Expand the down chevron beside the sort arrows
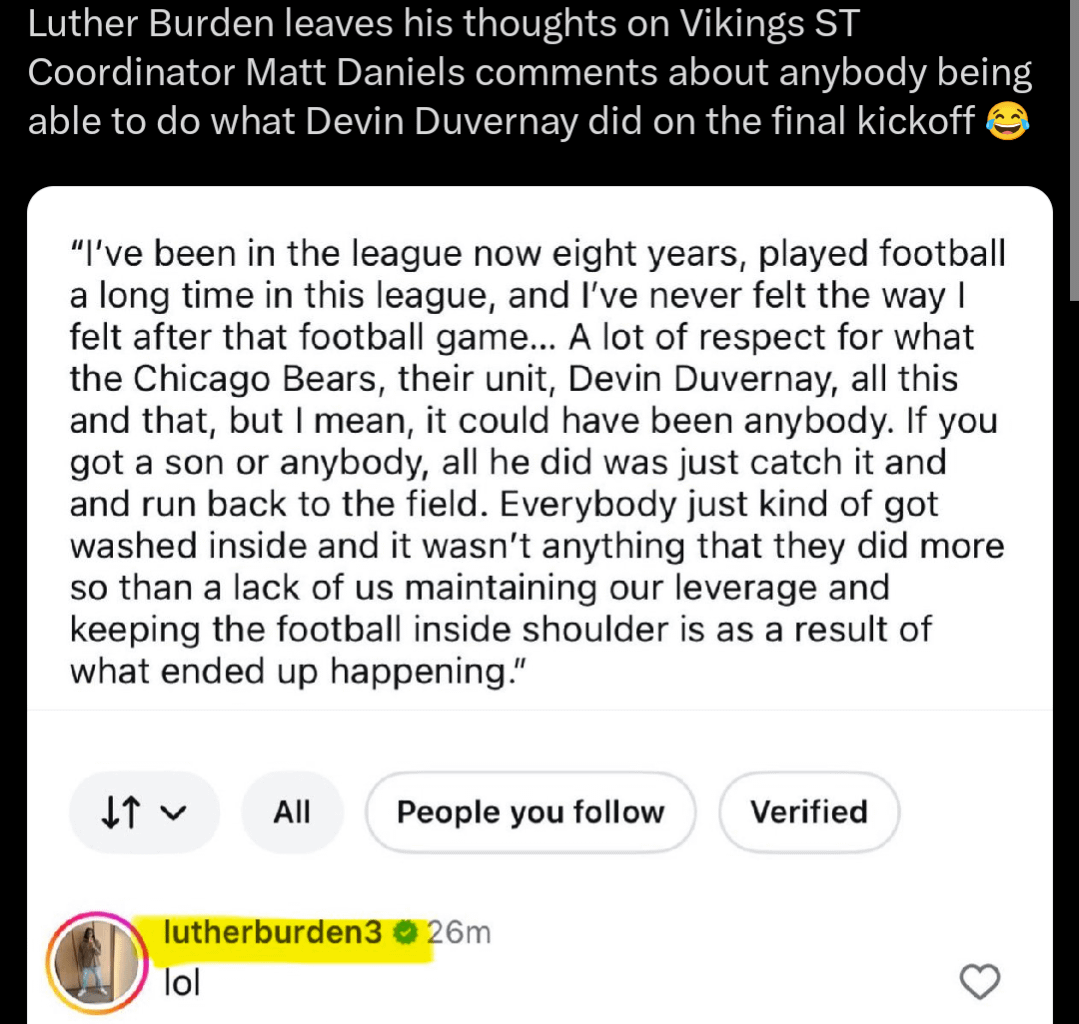The width and height of the screenshot is (1079, 1024). [x=172, y=812]
